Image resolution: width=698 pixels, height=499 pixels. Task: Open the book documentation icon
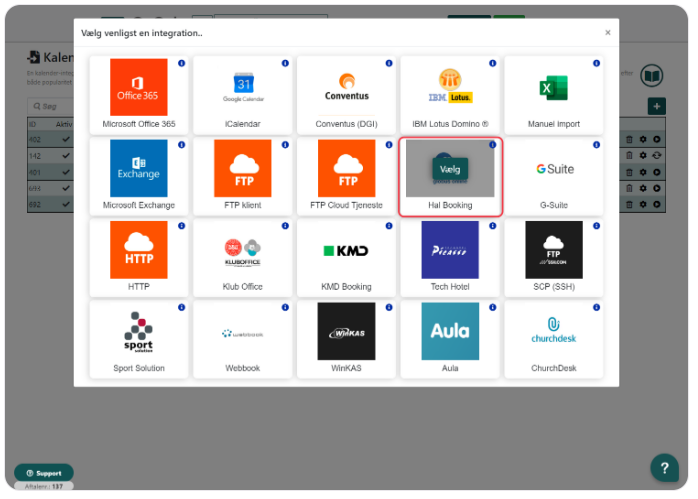click(652, 76)
